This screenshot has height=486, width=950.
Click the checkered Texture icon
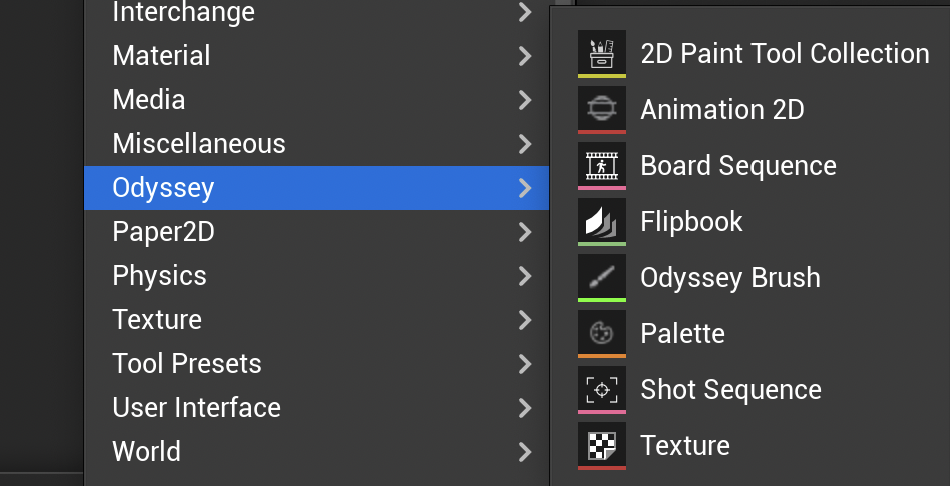pos(602,445)
